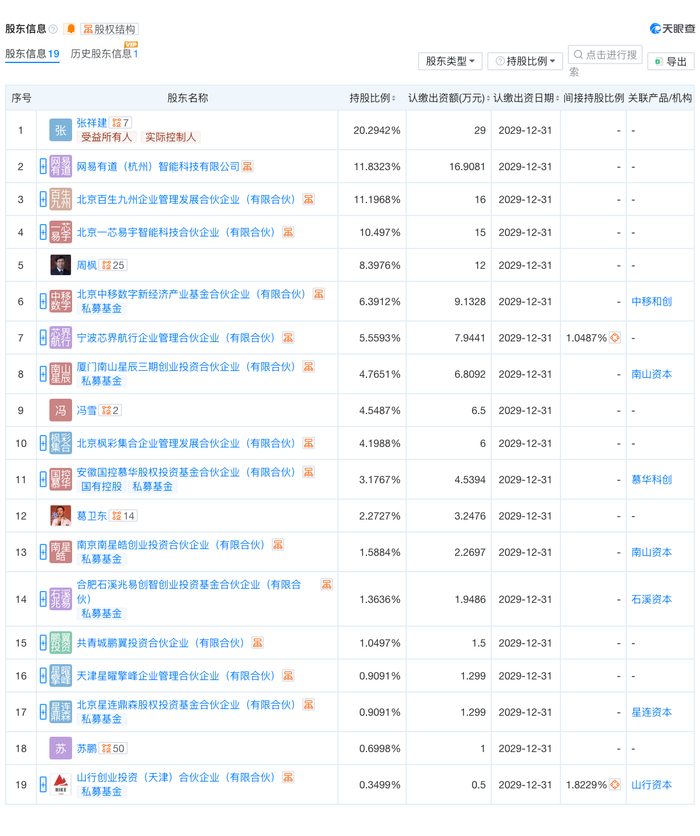Expand 厦门南山星辰三期创业投资 row

pos(43,374)
